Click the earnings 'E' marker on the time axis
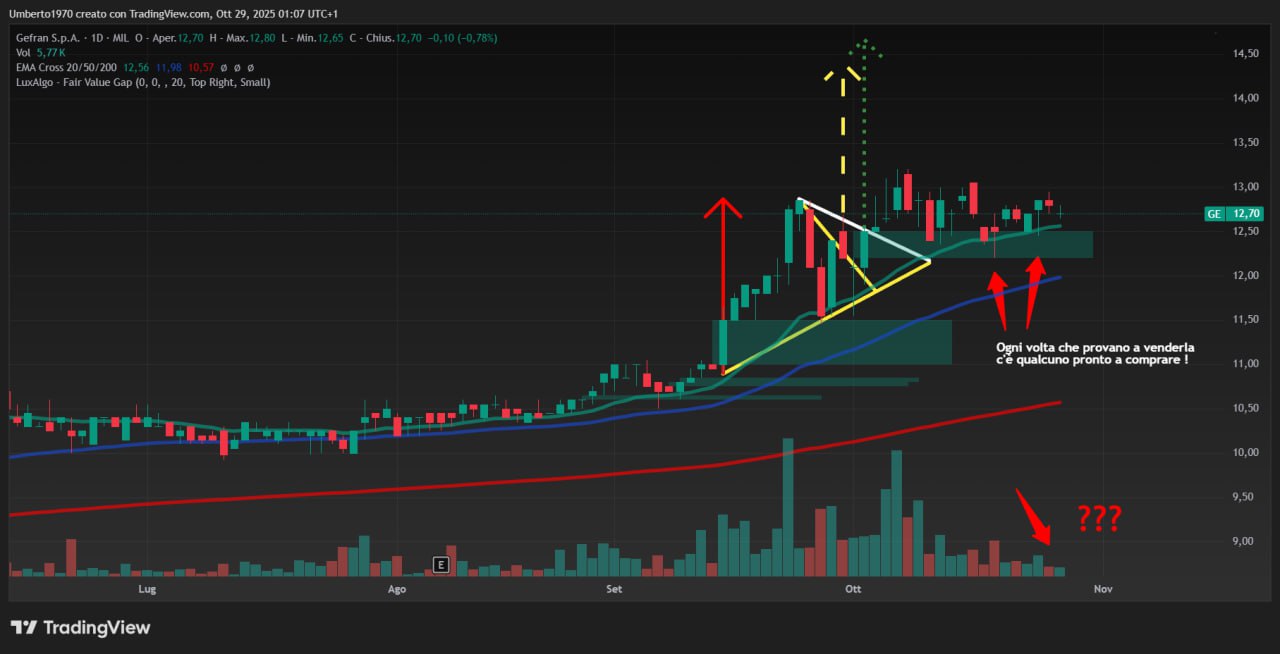The height and width of the screenshot is (654, 1280). pyautogui.click(x=439, y=565)
